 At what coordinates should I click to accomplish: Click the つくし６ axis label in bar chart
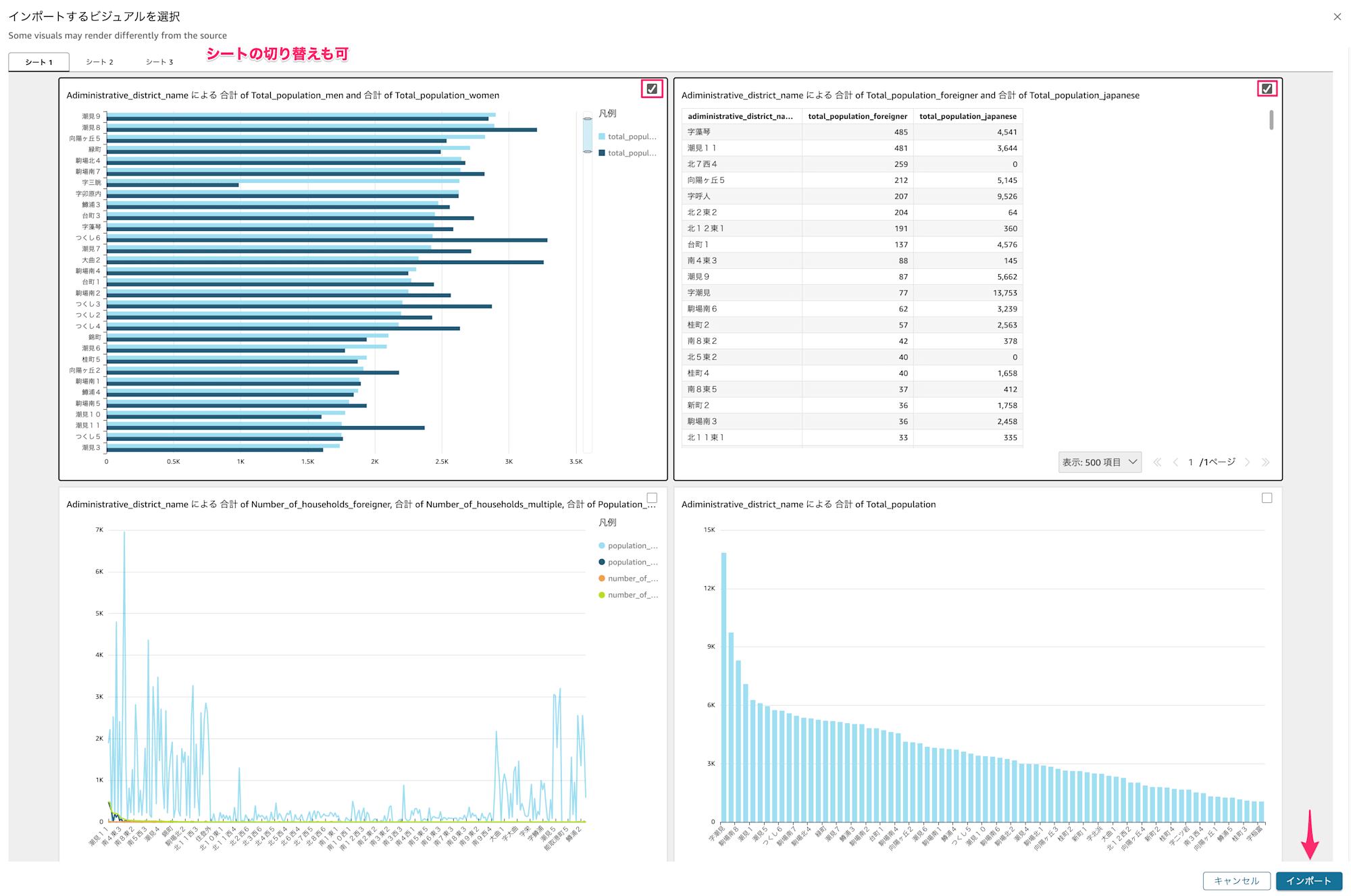88,238
